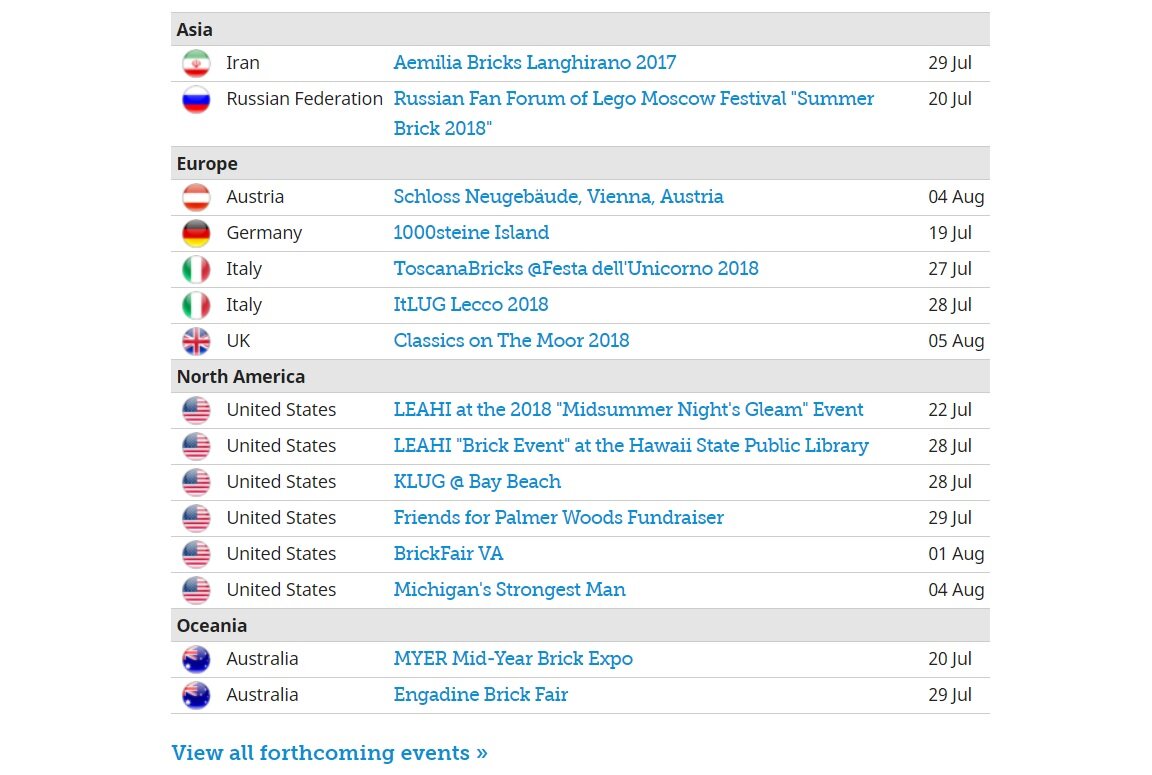The image size is (1152, 775).
Task: Click US flag beside BrickFair VA
Action: pos(196,555)
